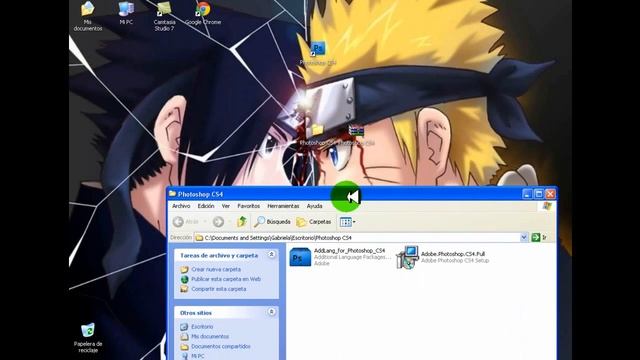Screen dimensions: 640x360
Task: Minimize the Photoshop CS4 window
Action: [527, 194]
